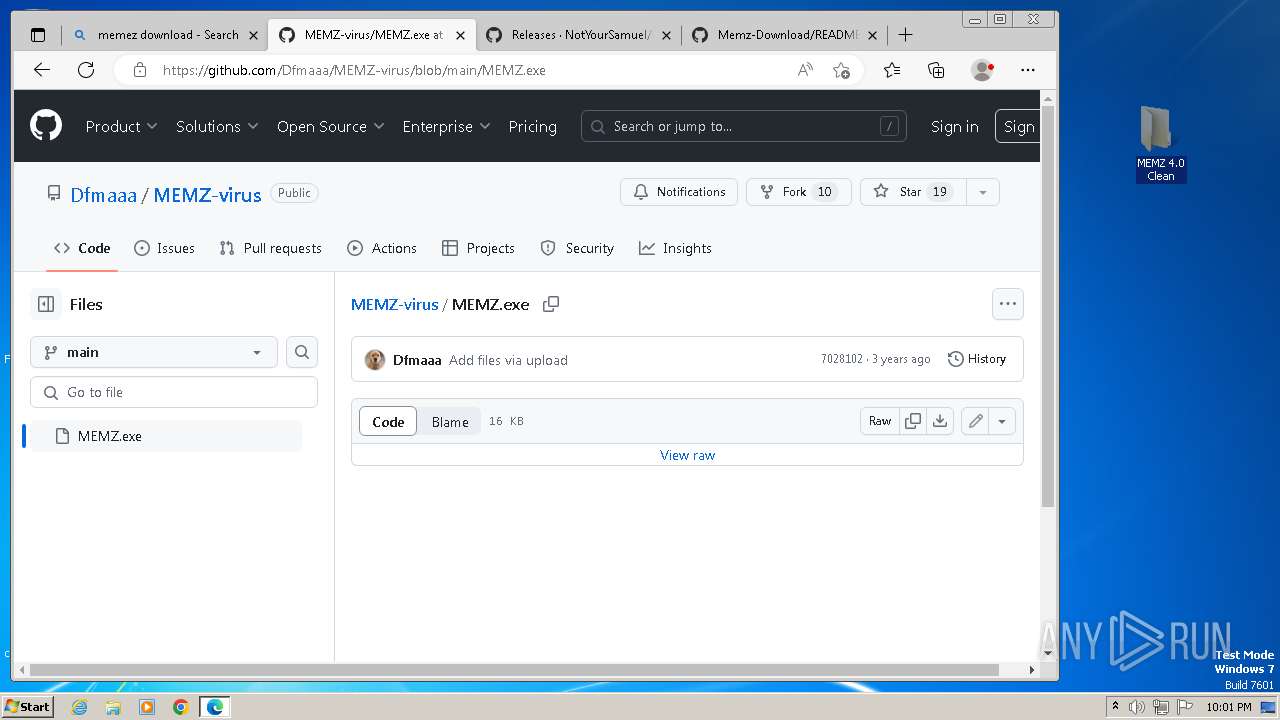Viewport: 1280px width, 720px height.
Task: Expand the Product menu
Action: (x=121, y=126)
